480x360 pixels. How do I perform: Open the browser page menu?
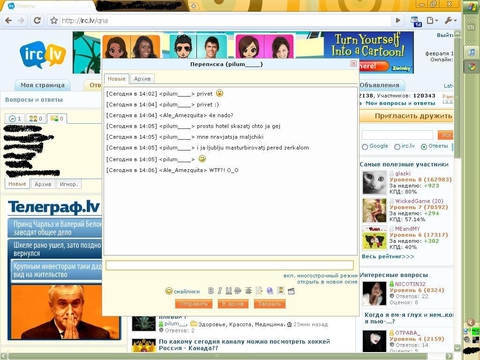(x=432, y=21)
